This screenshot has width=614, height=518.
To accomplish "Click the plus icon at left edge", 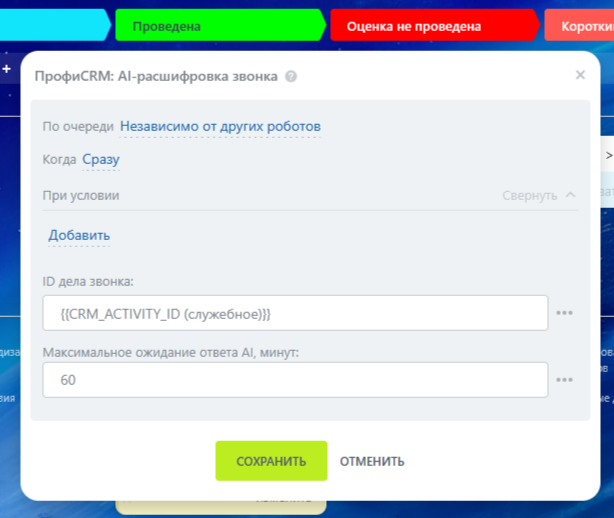I will [x=7, y=69].
